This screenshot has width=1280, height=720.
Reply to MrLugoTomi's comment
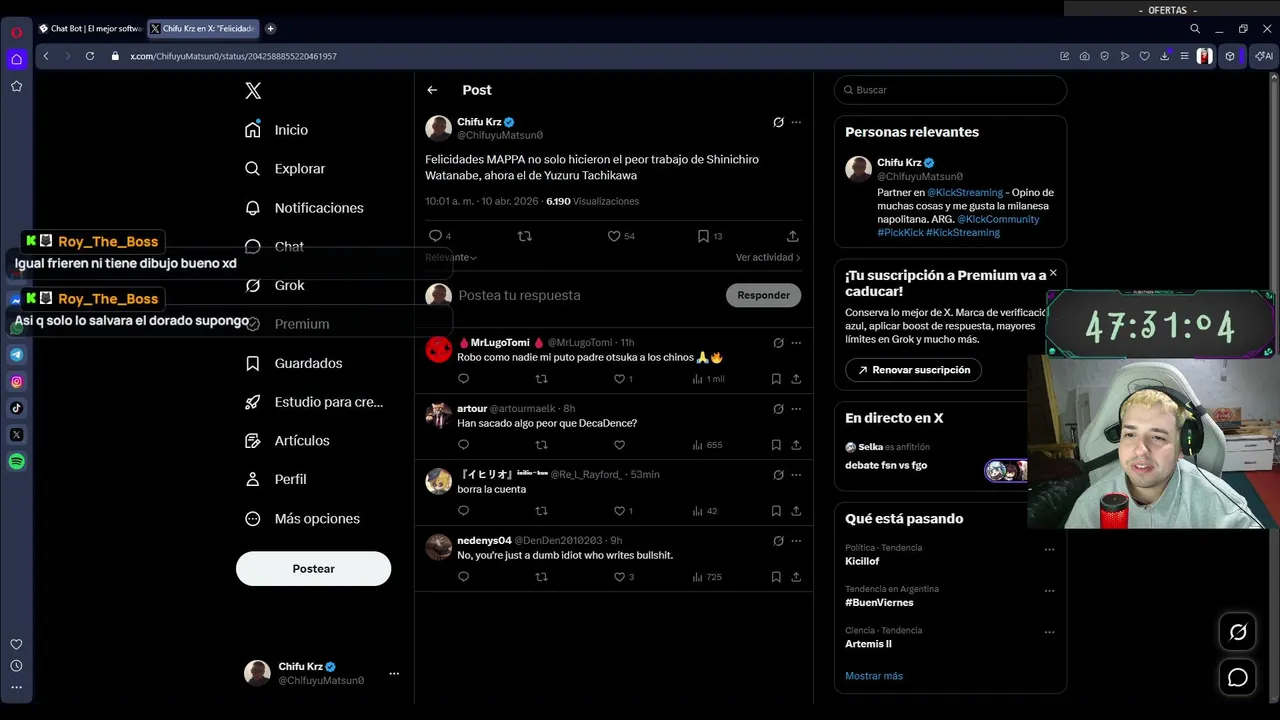pyautogui.click(x=463, y=379)
